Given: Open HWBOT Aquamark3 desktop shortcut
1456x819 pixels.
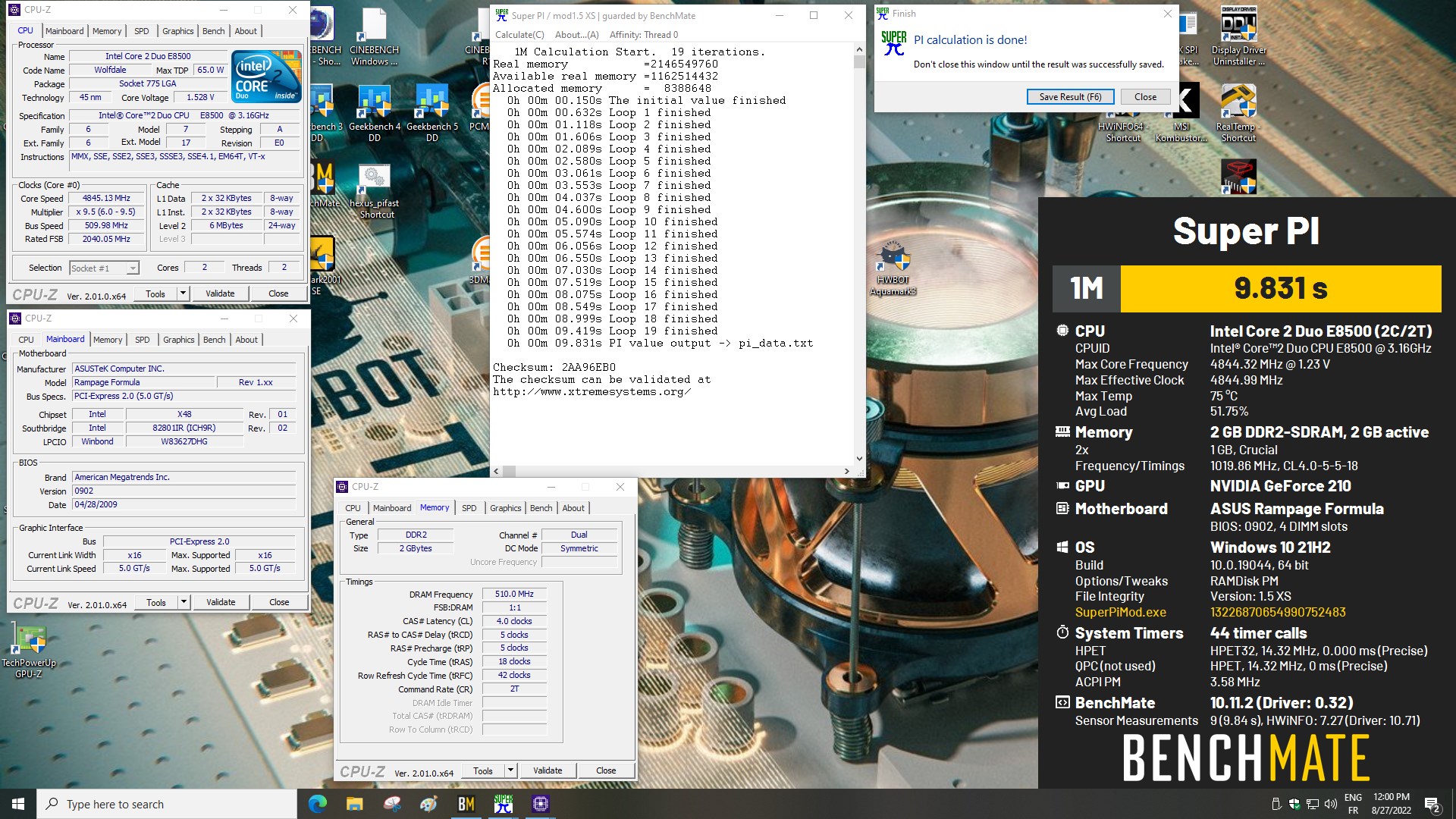Looking at the screenshot, I should [893, 269].
